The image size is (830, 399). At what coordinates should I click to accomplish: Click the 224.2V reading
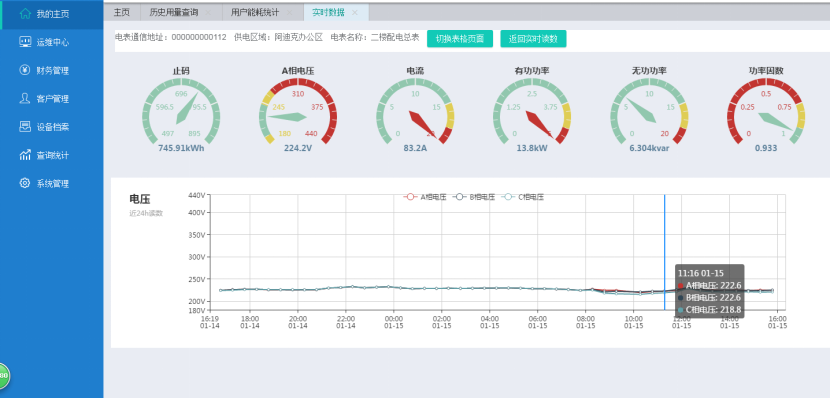[298, 148]
